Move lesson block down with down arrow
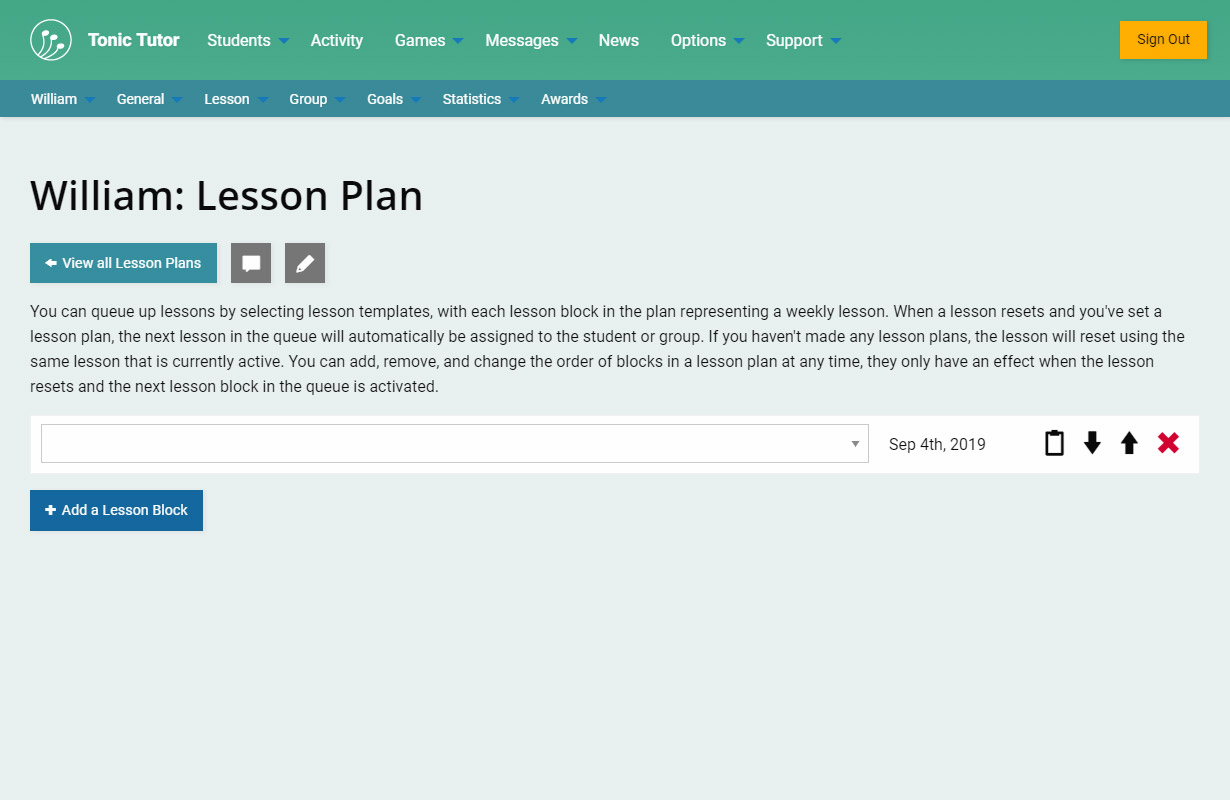The height and width of the screenshot is (800, 1230). (1092, 443)
